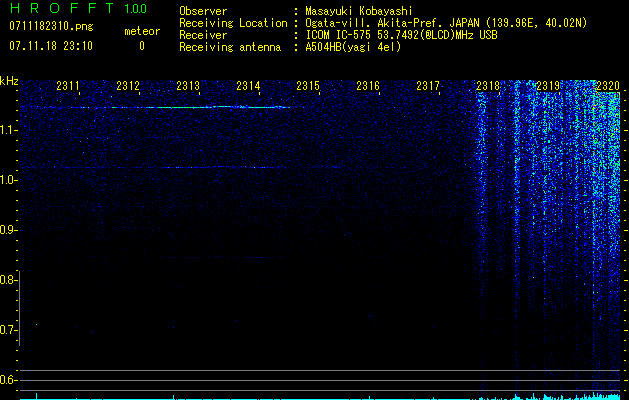Click the 0.8 frequency axis label

click(9, 280)
